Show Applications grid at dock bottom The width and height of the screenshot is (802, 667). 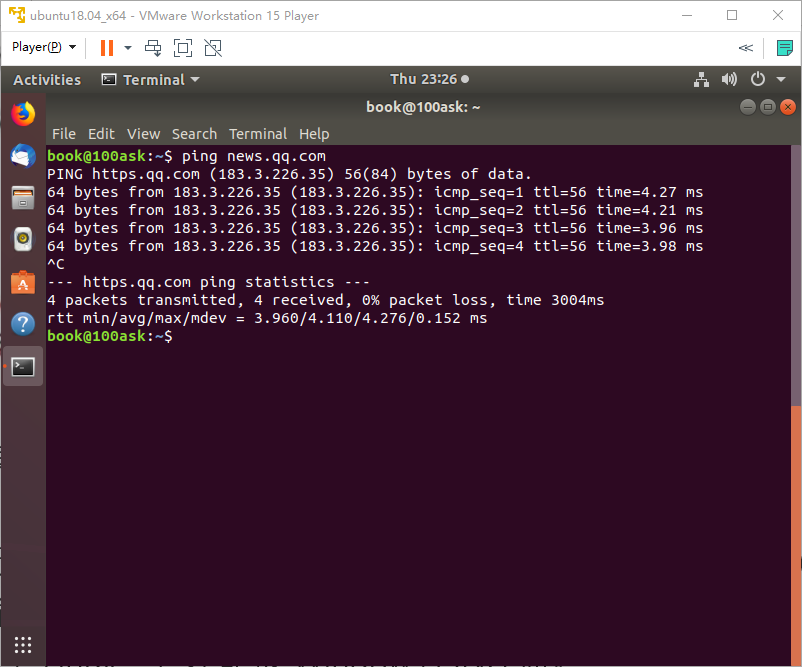(23, 644)
